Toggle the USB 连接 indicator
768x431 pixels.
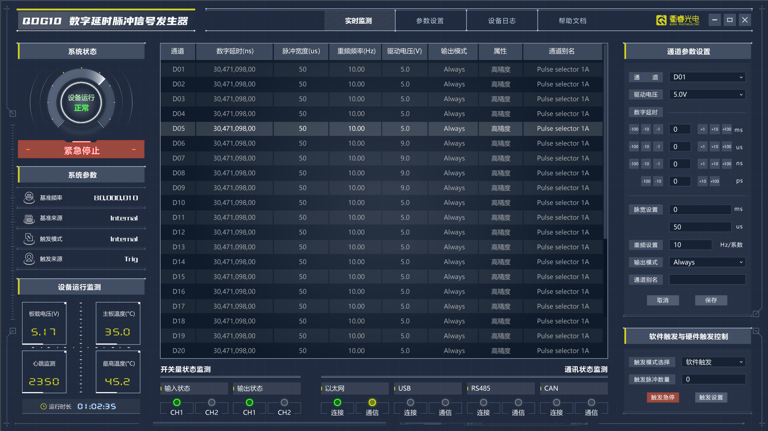coord(410,403)
